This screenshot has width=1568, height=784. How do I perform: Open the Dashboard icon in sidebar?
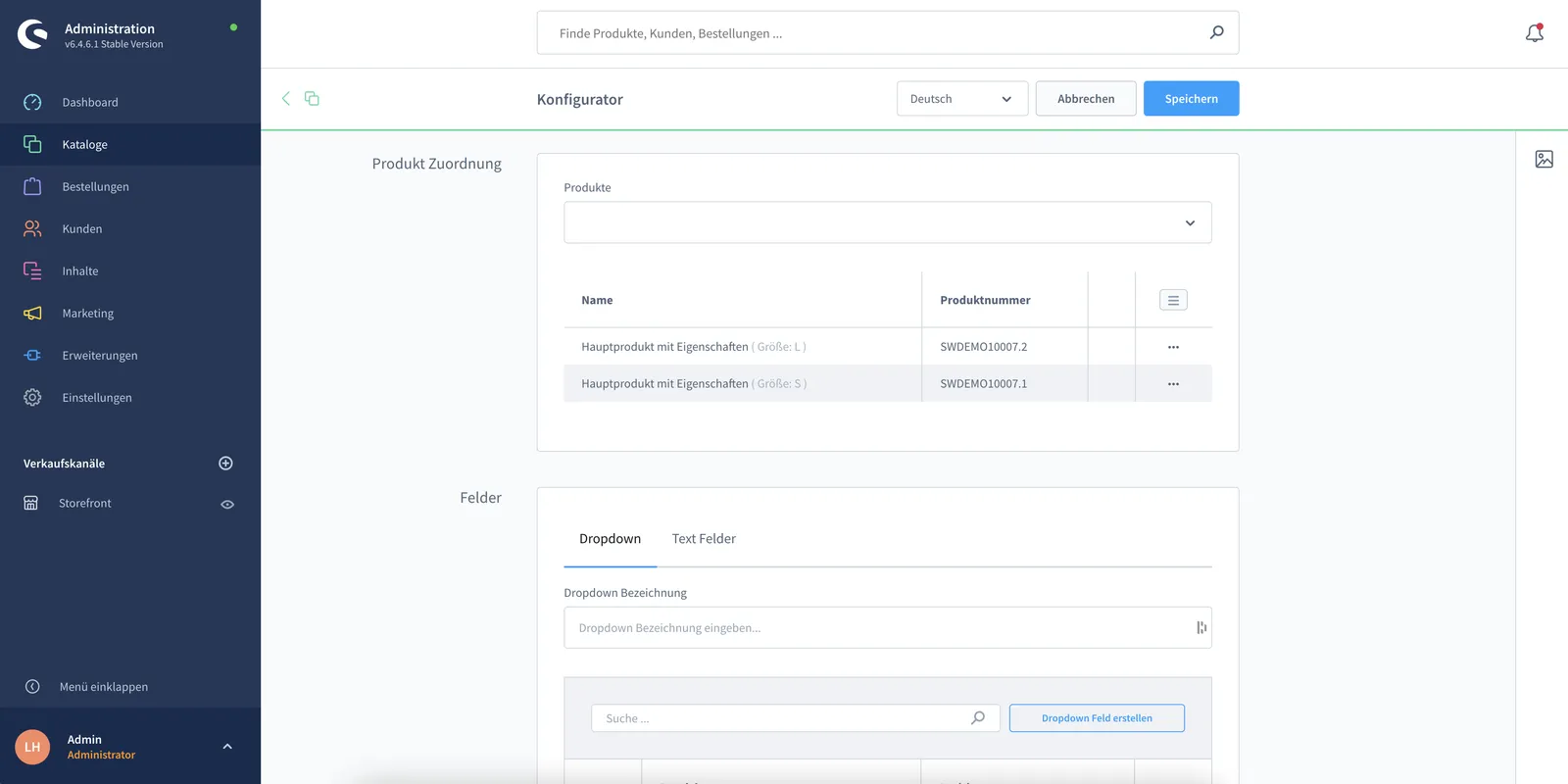coord(32,102)
